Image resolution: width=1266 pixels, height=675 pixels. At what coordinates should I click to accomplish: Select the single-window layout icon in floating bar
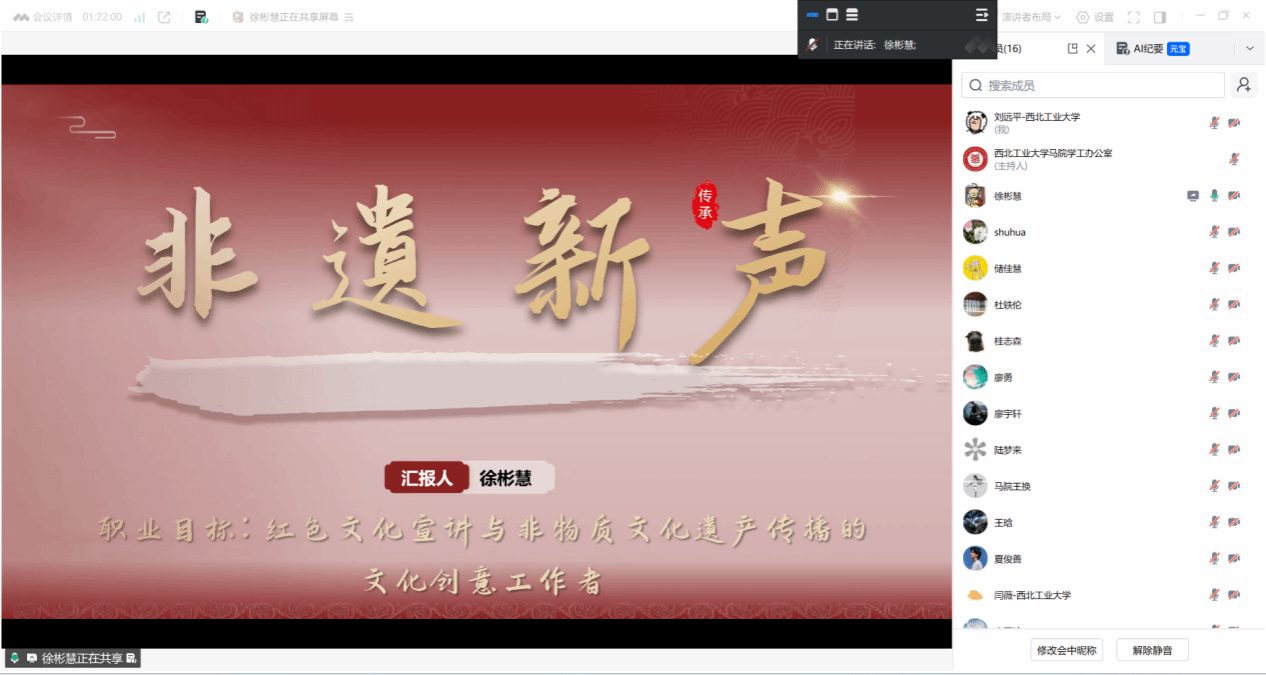click(832, 15)
